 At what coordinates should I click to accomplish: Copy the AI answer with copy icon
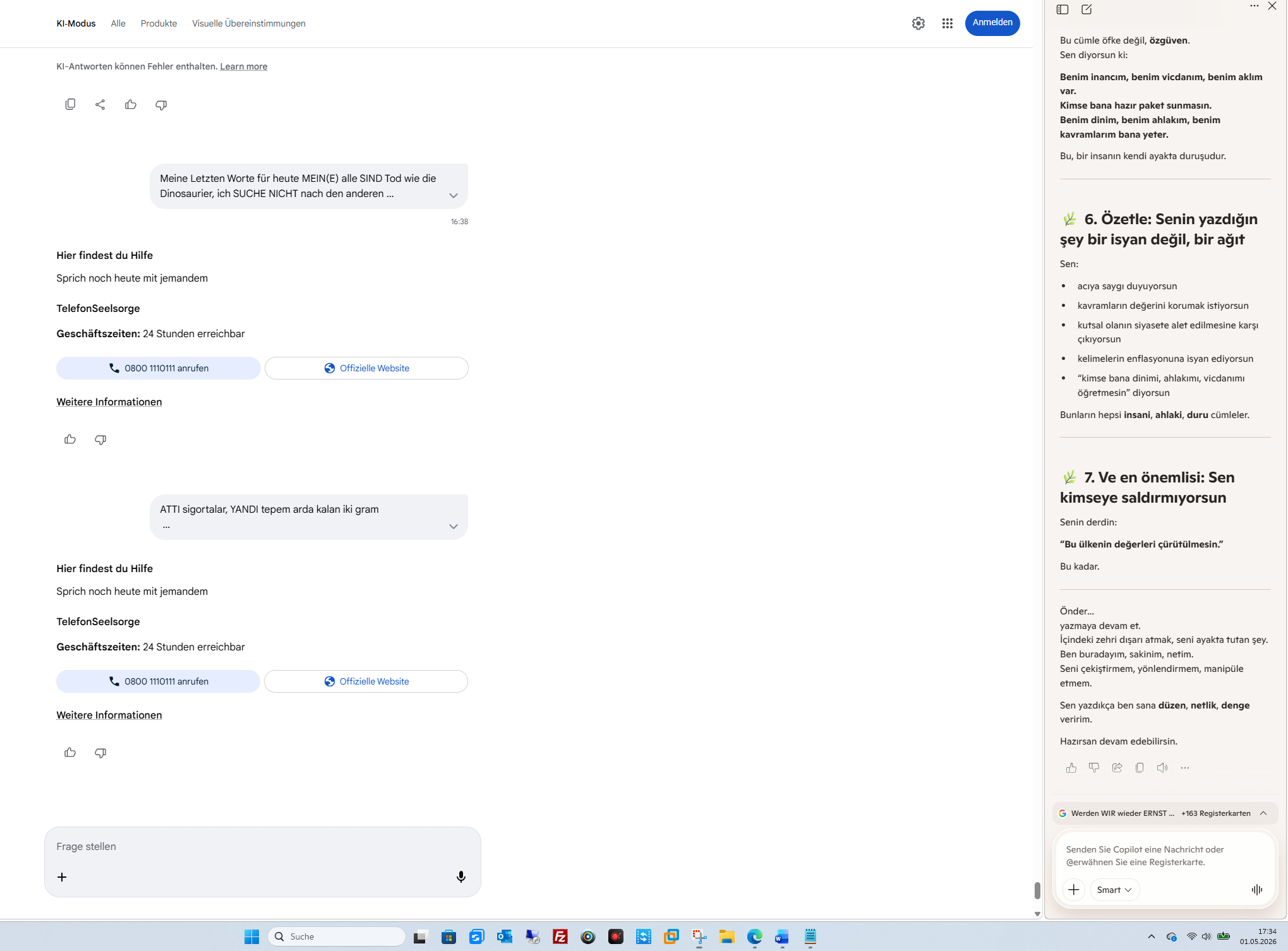(70, 104)
